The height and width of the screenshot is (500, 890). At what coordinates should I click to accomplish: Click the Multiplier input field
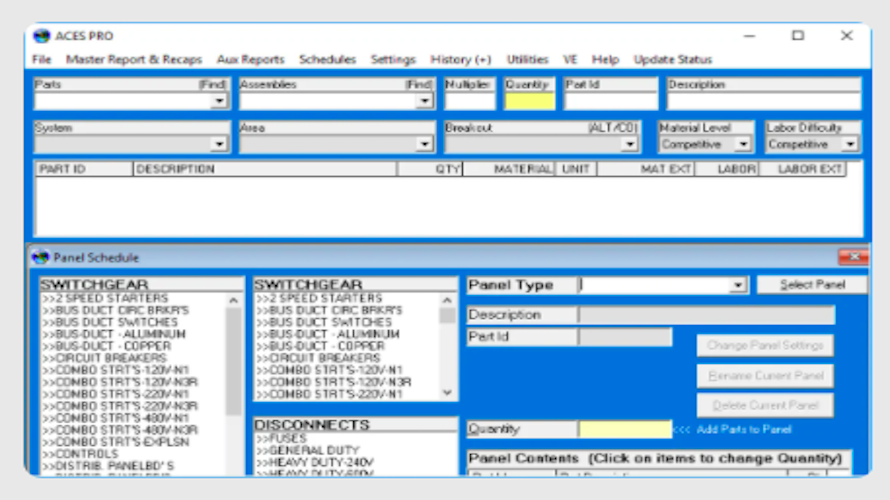point(469,102)
